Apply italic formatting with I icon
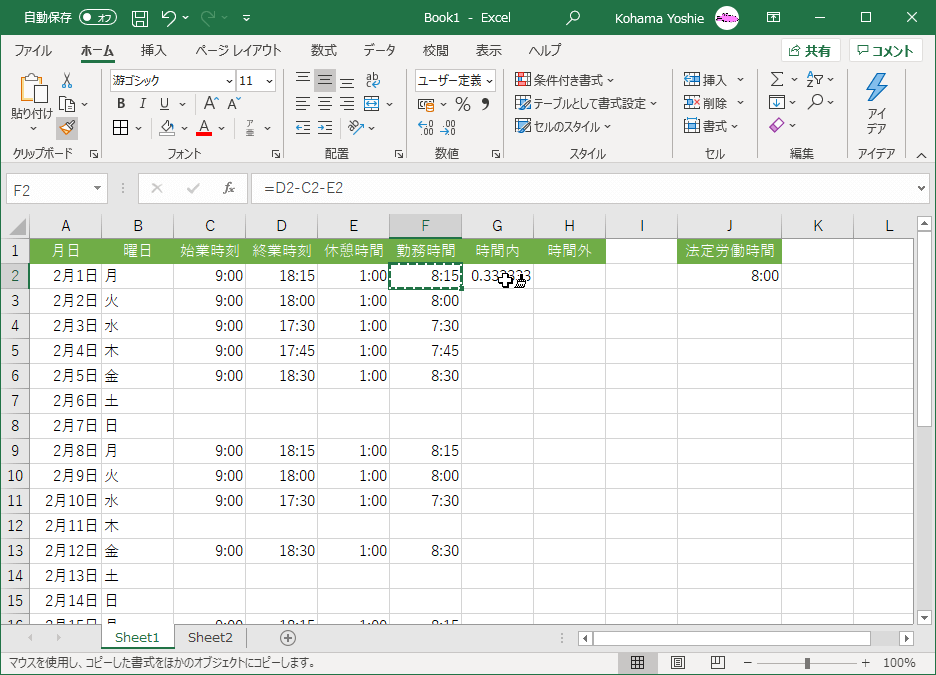The image size is (936, 675). (143, 104)
